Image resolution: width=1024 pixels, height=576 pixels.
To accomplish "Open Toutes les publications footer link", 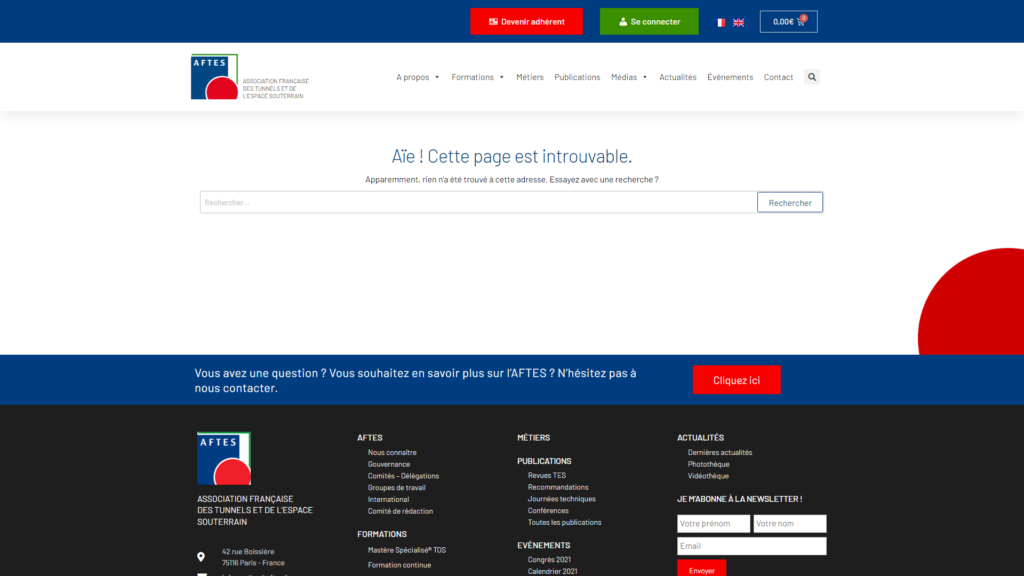I will point(564,522).
